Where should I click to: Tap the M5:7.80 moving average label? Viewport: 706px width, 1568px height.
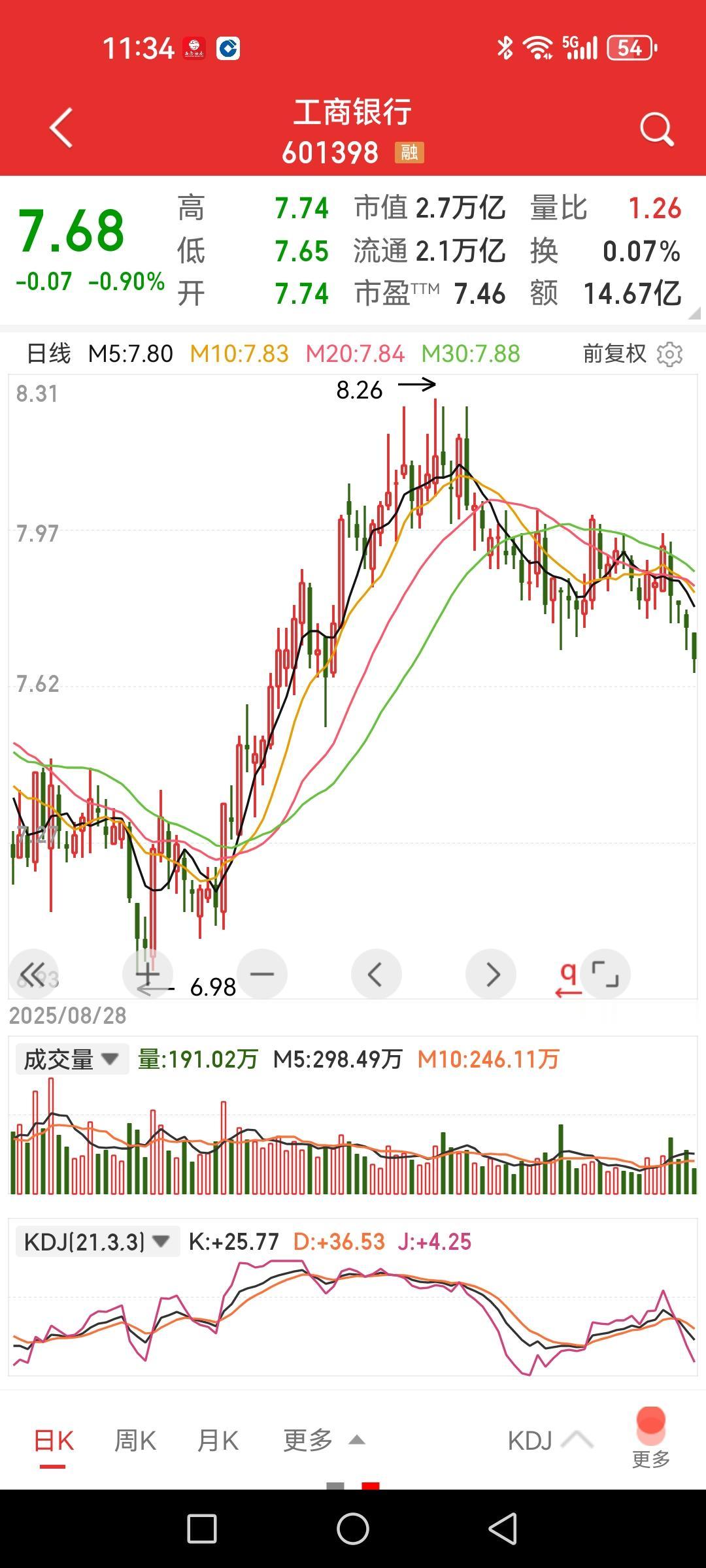click(x=131, y=354)
